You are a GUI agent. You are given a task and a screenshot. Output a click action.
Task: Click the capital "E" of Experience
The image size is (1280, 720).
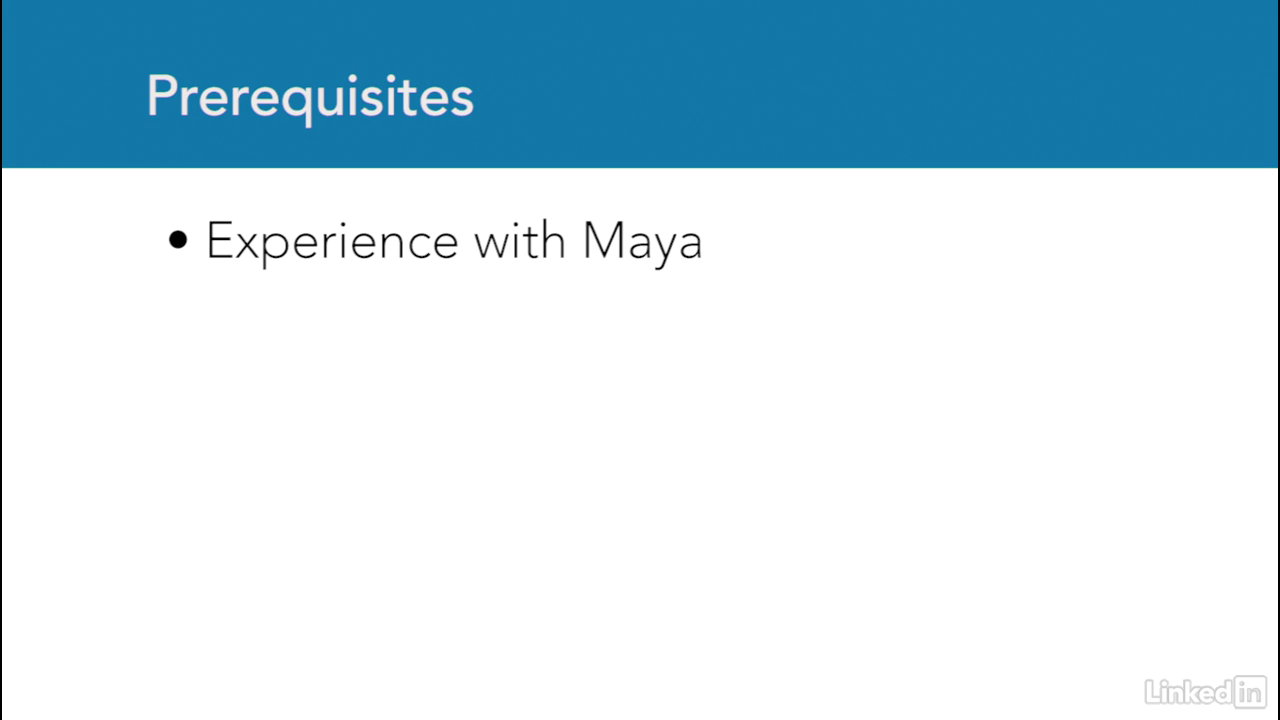click(219, 241)
